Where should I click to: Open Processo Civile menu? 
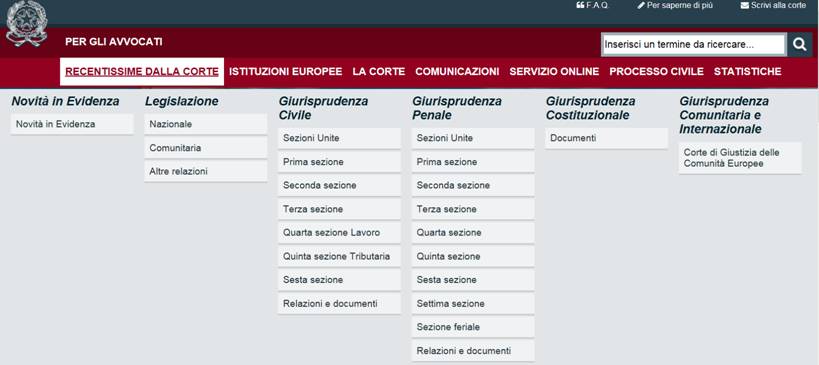(x=657, y=72)
